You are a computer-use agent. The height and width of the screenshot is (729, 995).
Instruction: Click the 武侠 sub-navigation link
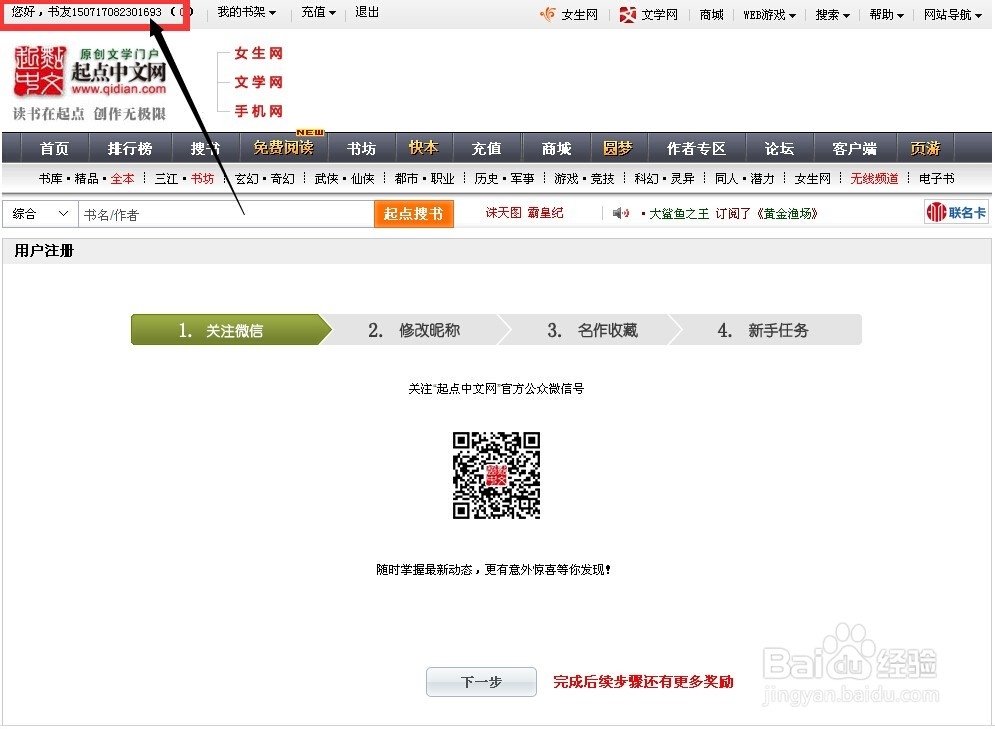(326, 179)
